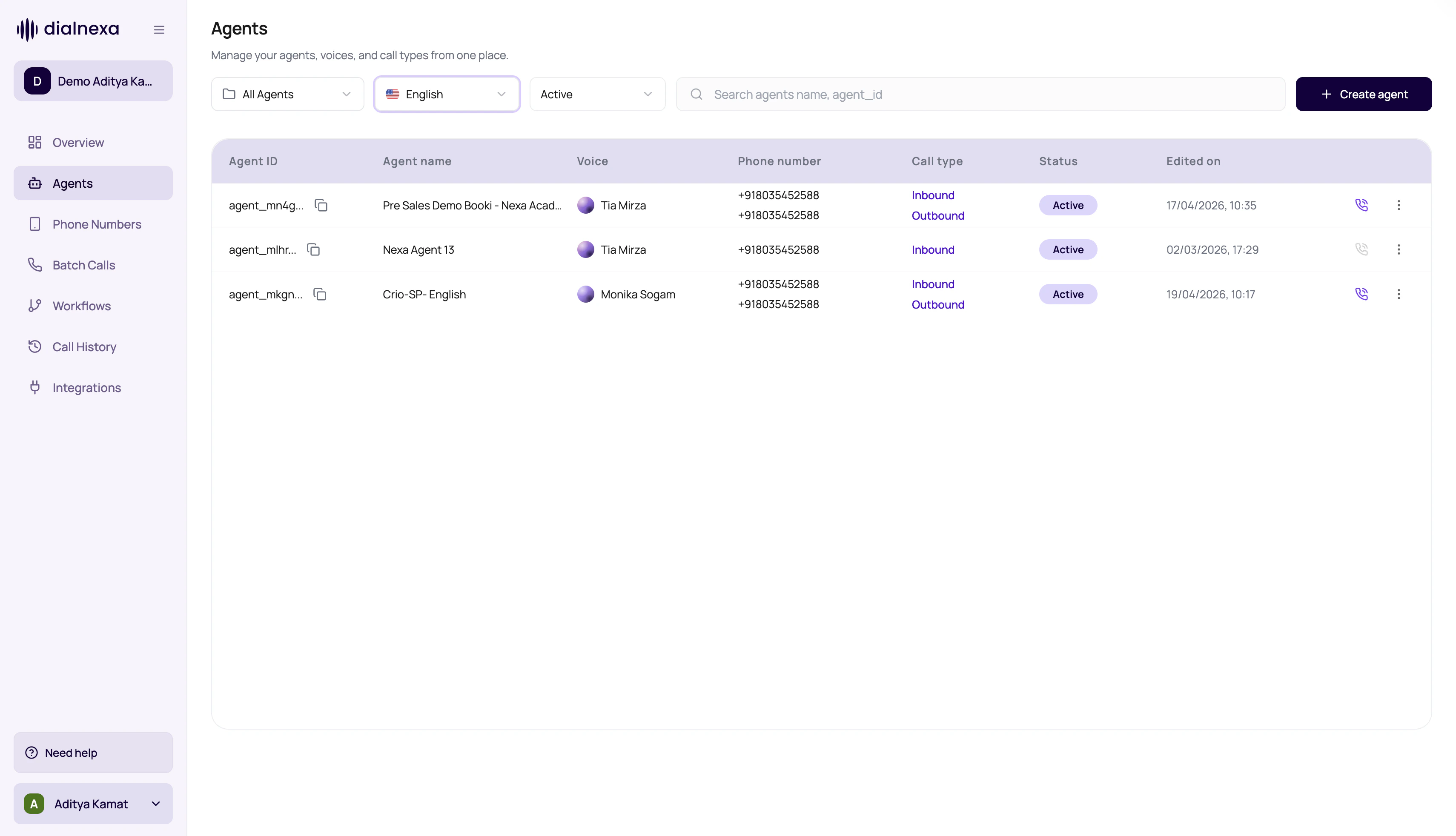Click the Status column header

coord(1058,161)
